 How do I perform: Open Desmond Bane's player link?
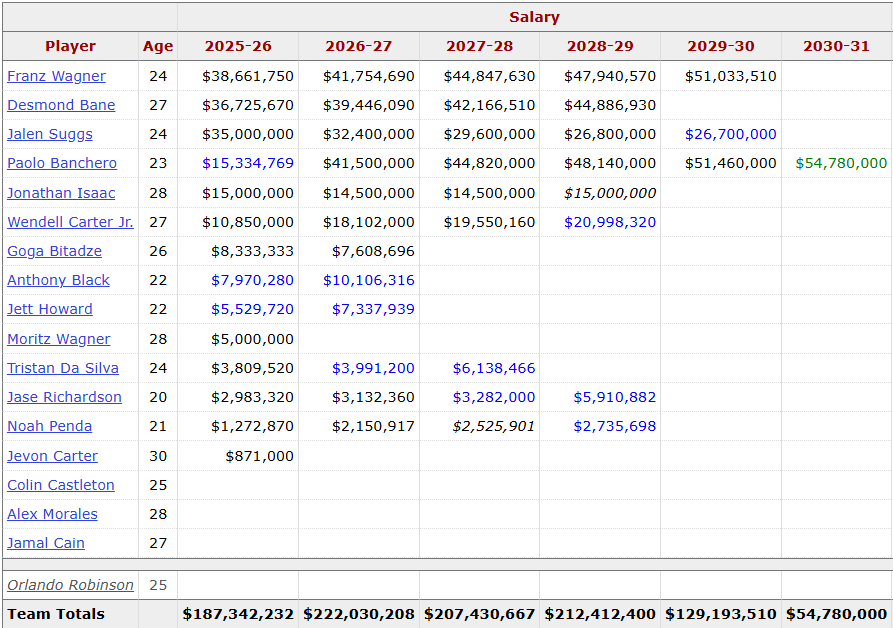(x=61, y=105)
